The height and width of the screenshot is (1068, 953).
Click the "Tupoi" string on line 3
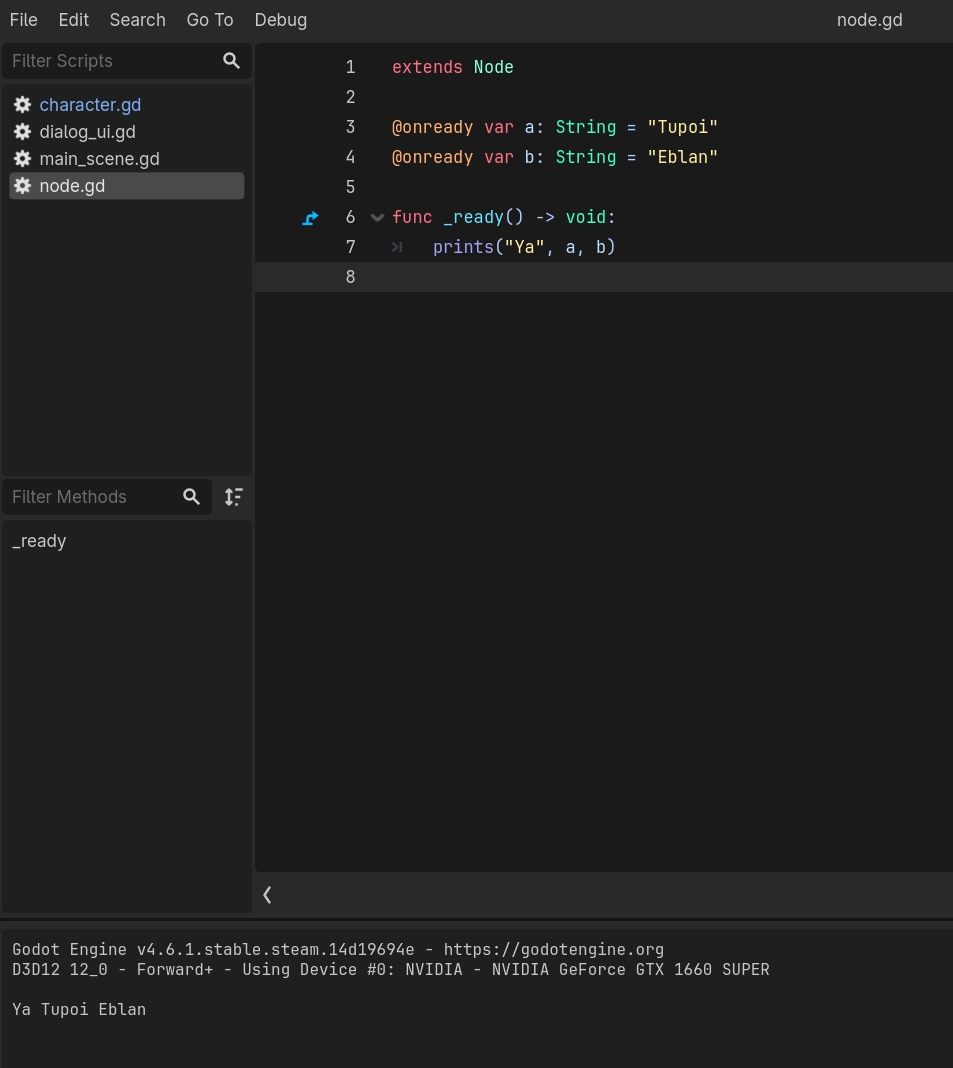click(x=682, y=127)
